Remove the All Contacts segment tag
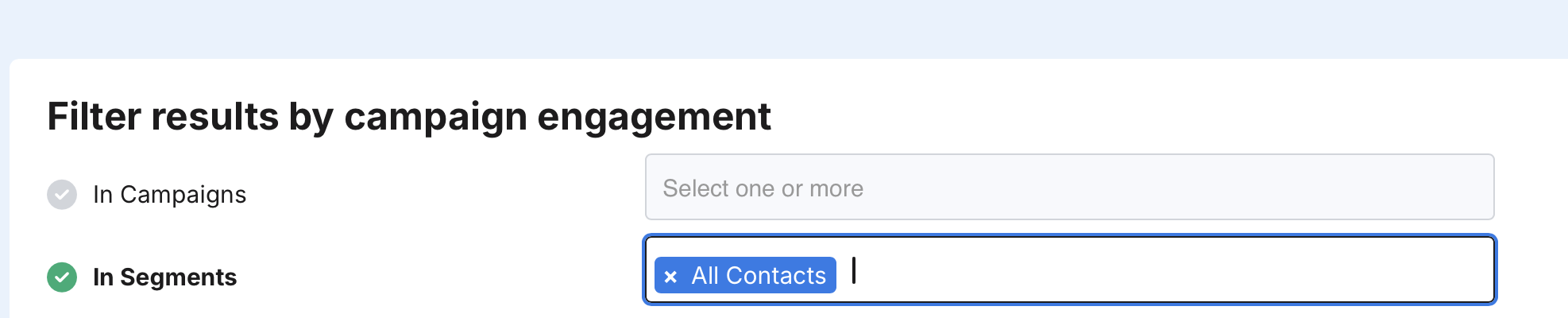 pos(671,277)
